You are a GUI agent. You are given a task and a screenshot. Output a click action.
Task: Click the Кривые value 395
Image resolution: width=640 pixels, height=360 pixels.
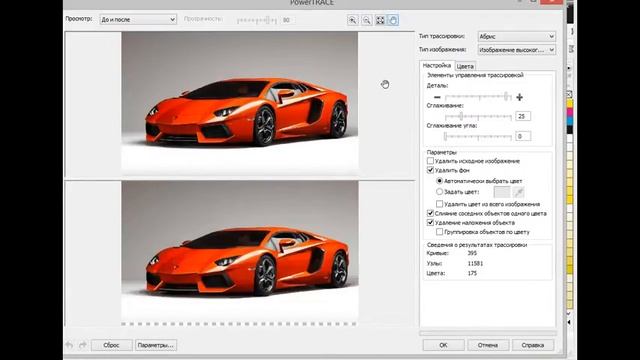coord(472,253)
